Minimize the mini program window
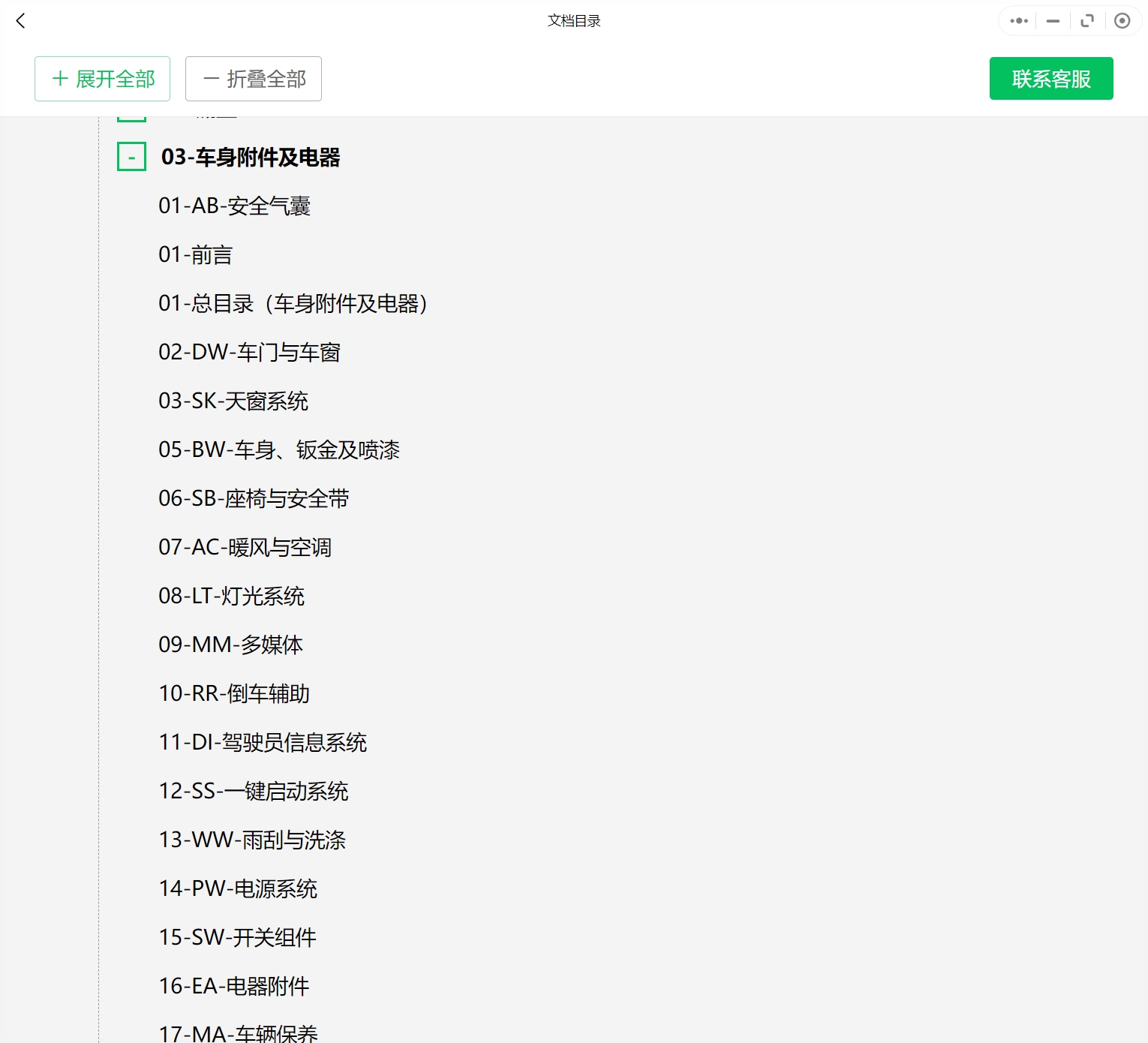The image size is (1148, 1043). [x=1052, y=20]
